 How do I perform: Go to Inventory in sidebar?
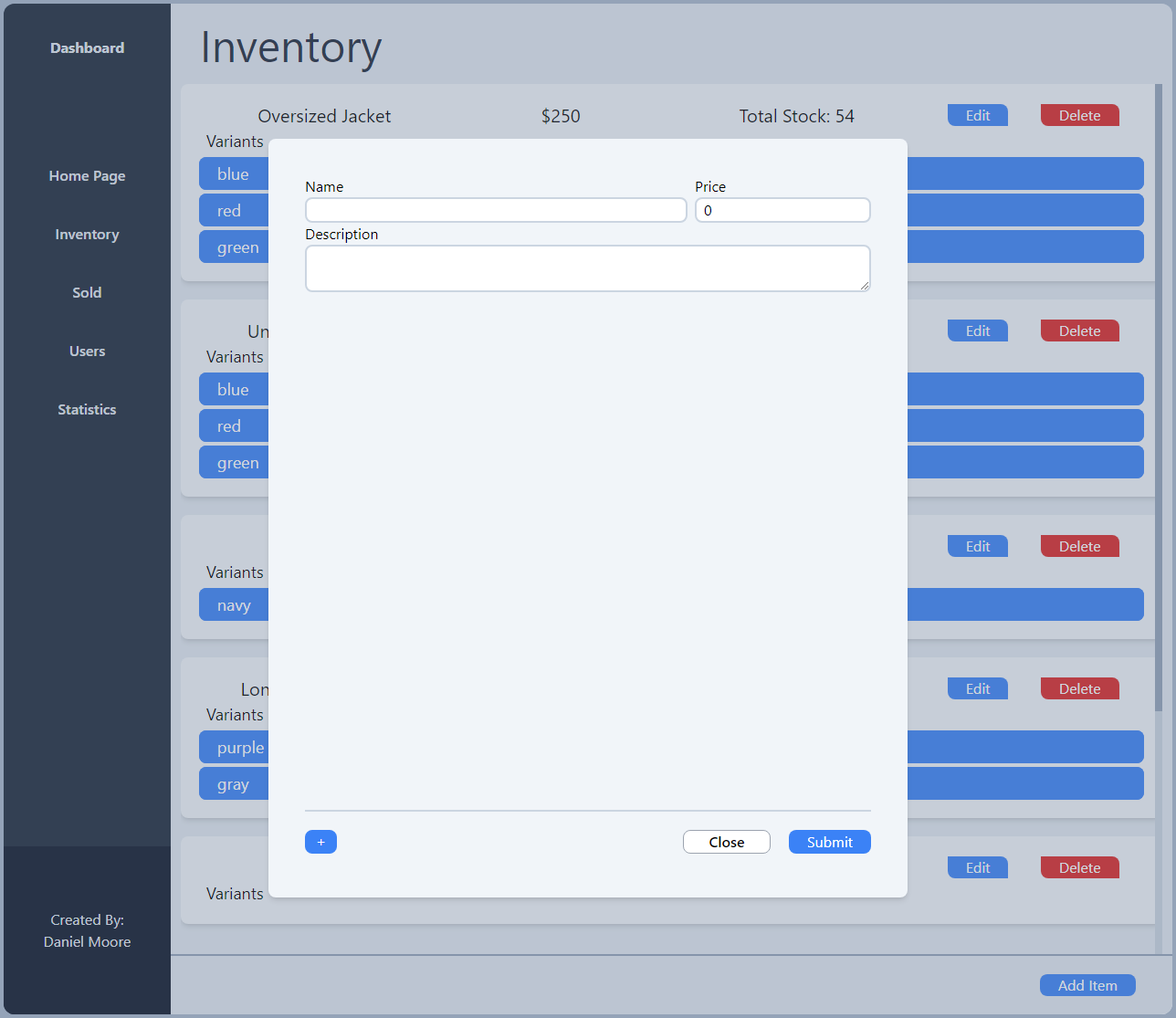pyautogui.click(x=87, y=235)
